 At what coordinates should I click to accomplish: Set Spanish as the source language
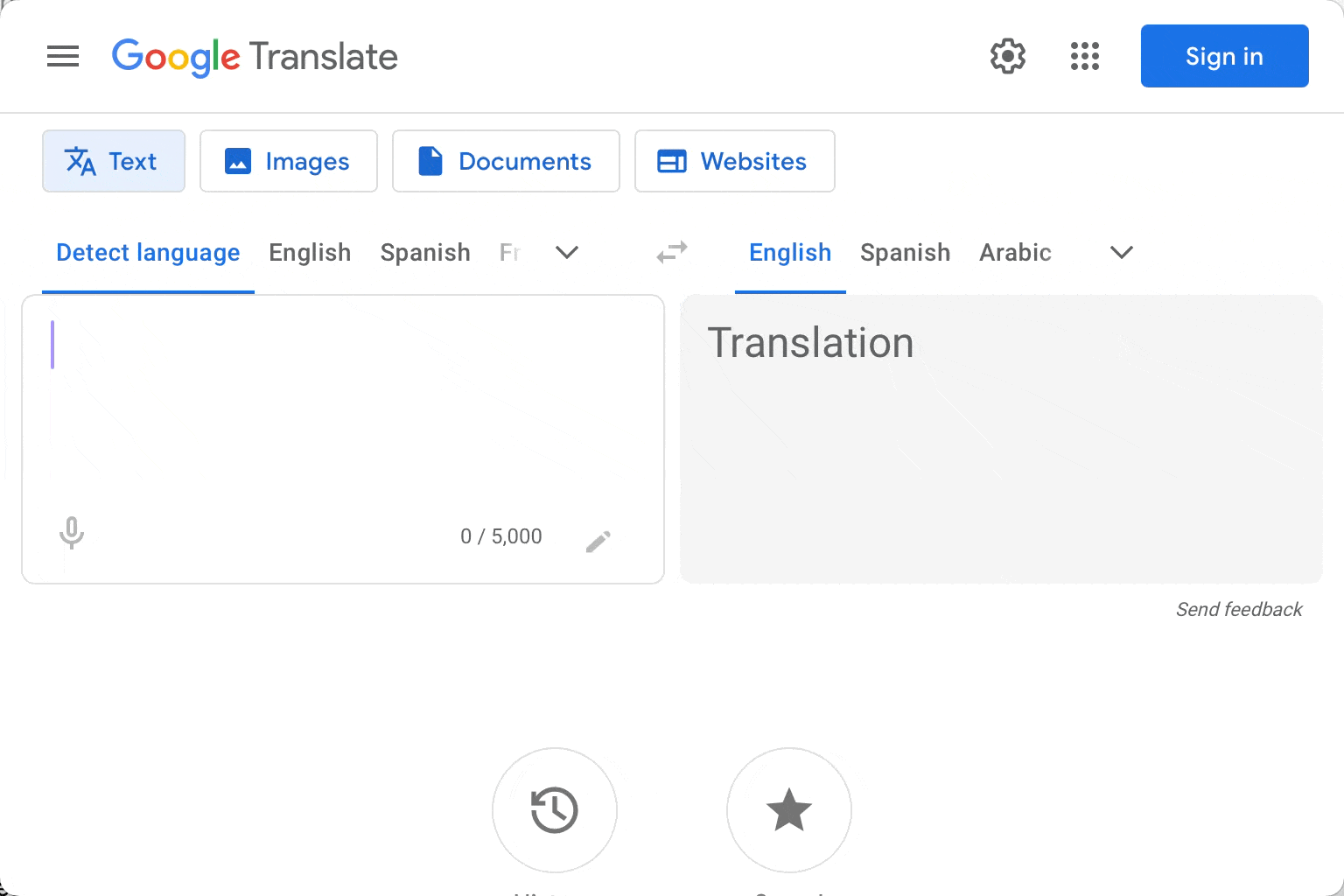425,253
